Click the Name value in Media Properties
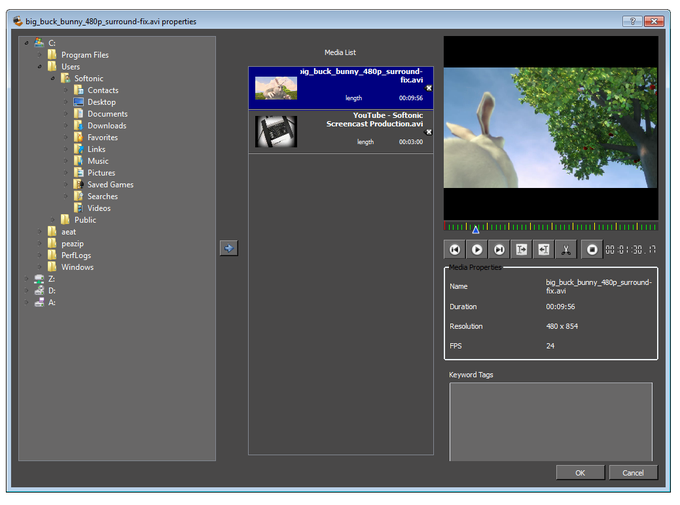 (598, 286)
